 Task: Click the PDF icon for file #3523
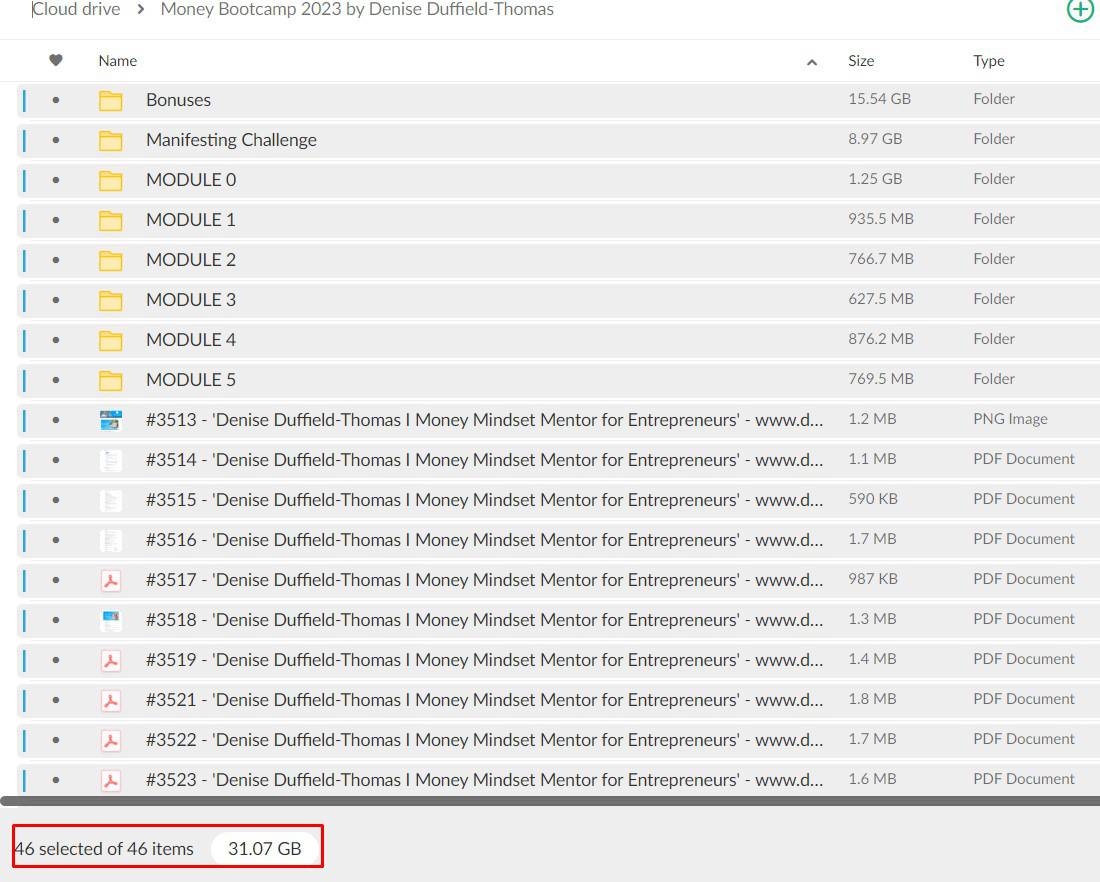[111, 780]
